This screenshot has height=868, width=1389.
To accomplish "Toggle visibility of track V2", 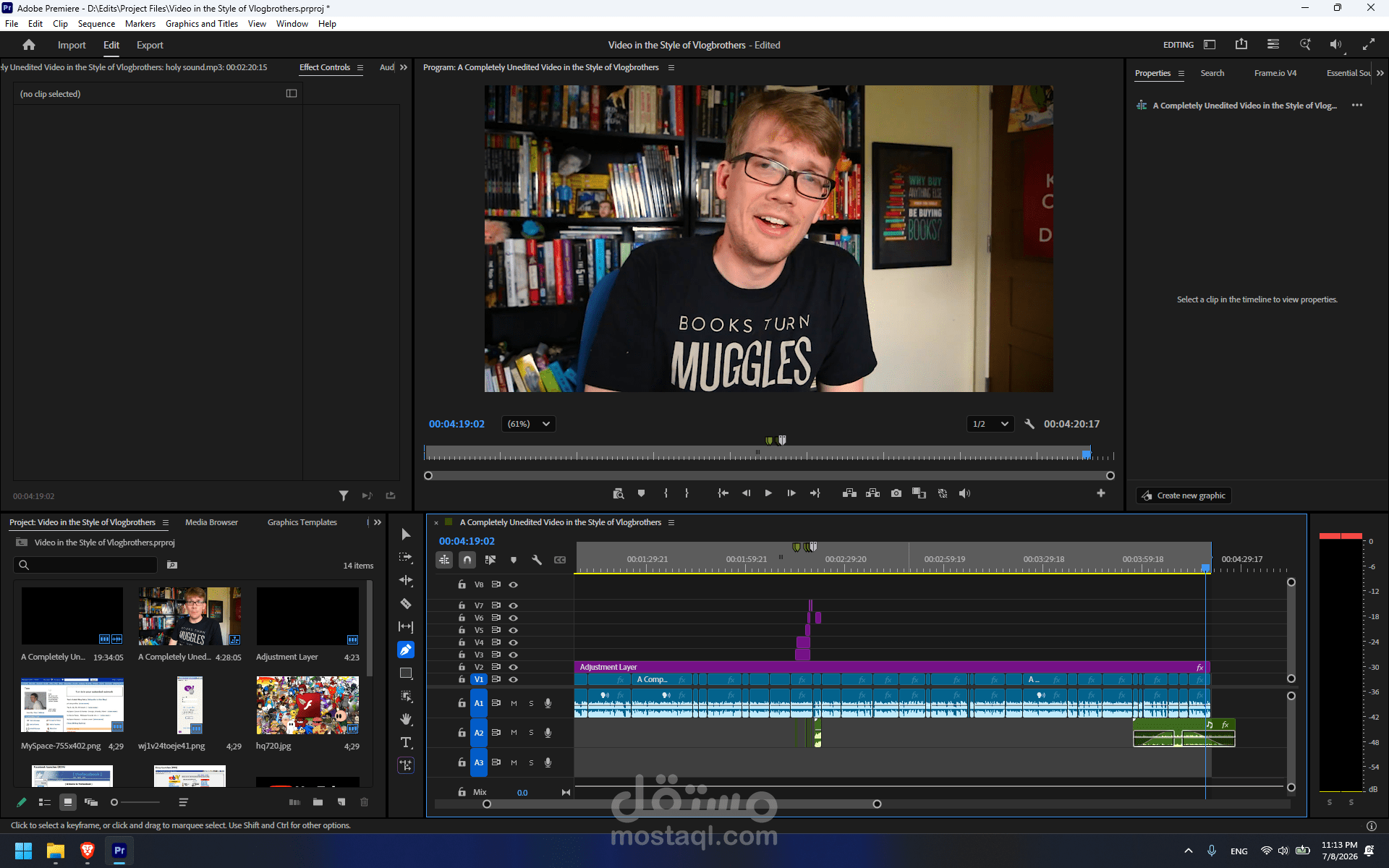I will [514, 667].
